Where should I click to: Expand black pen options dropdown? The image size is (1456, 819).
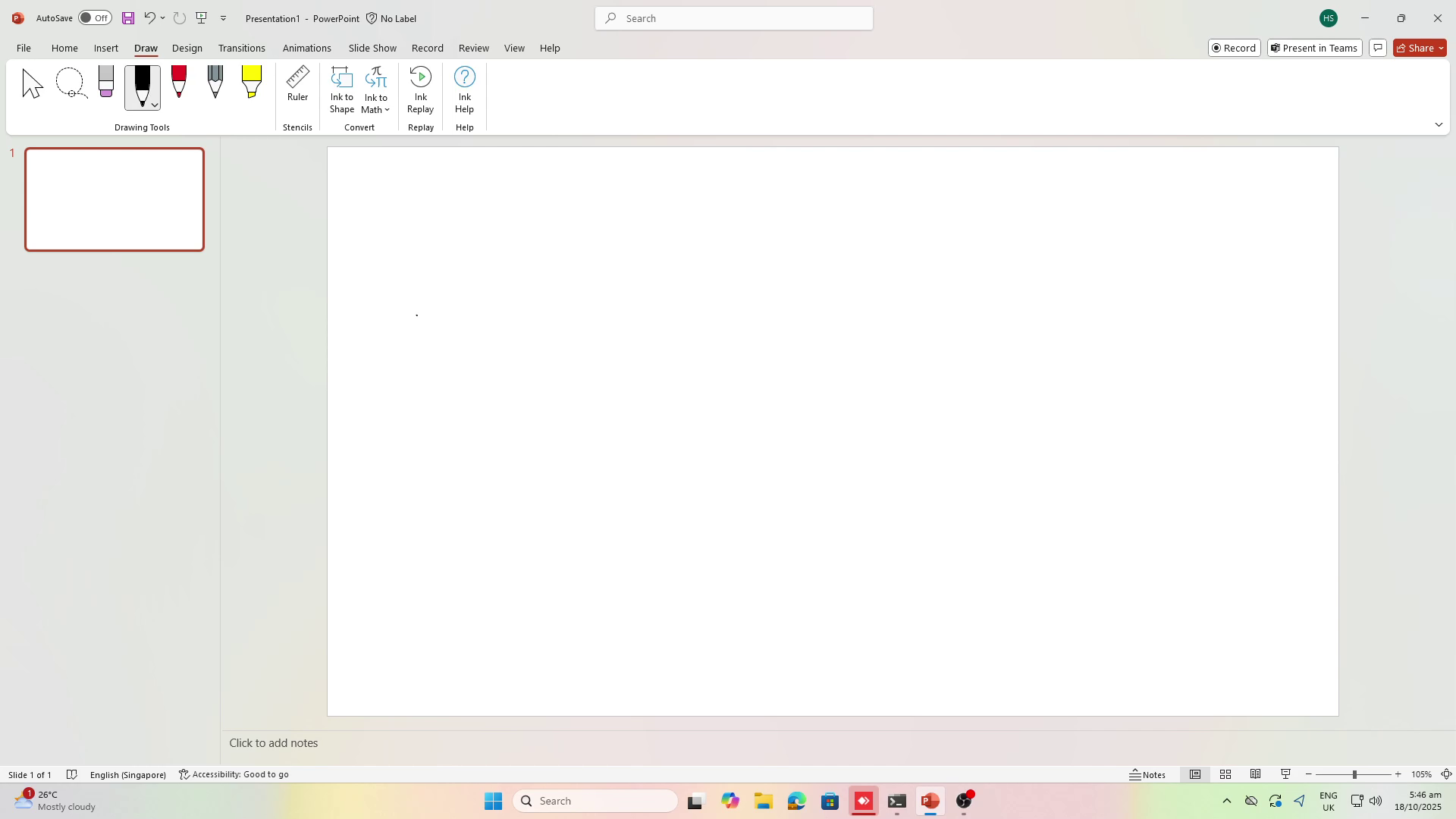pos(155,105)
